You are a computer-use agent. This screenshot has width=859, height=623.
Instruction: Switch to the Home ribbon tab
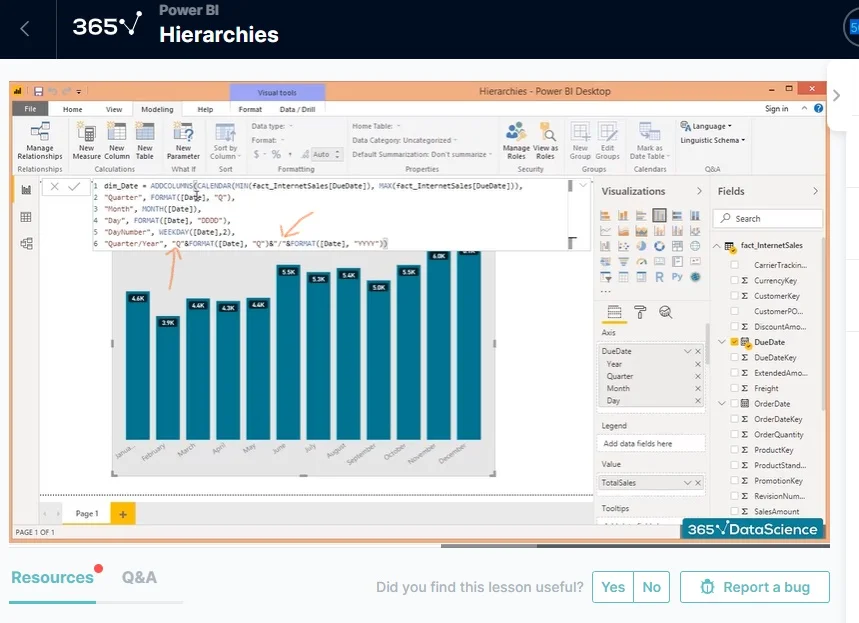pos(73,109)
